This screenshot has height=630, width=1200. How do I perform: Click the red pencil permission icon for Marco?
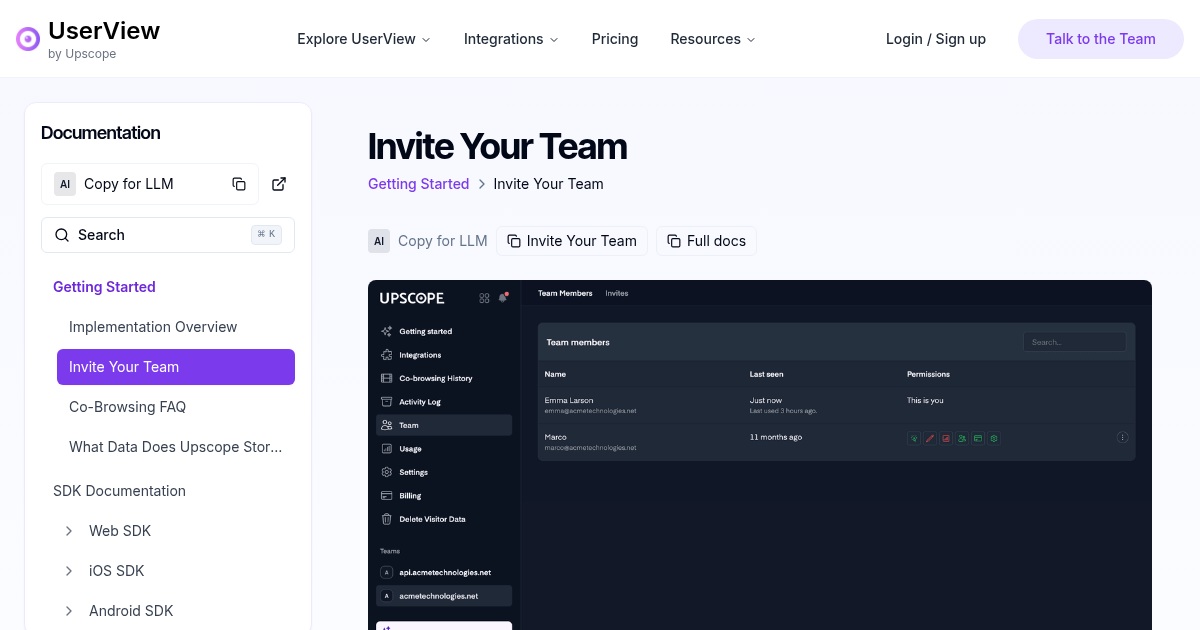930,438
